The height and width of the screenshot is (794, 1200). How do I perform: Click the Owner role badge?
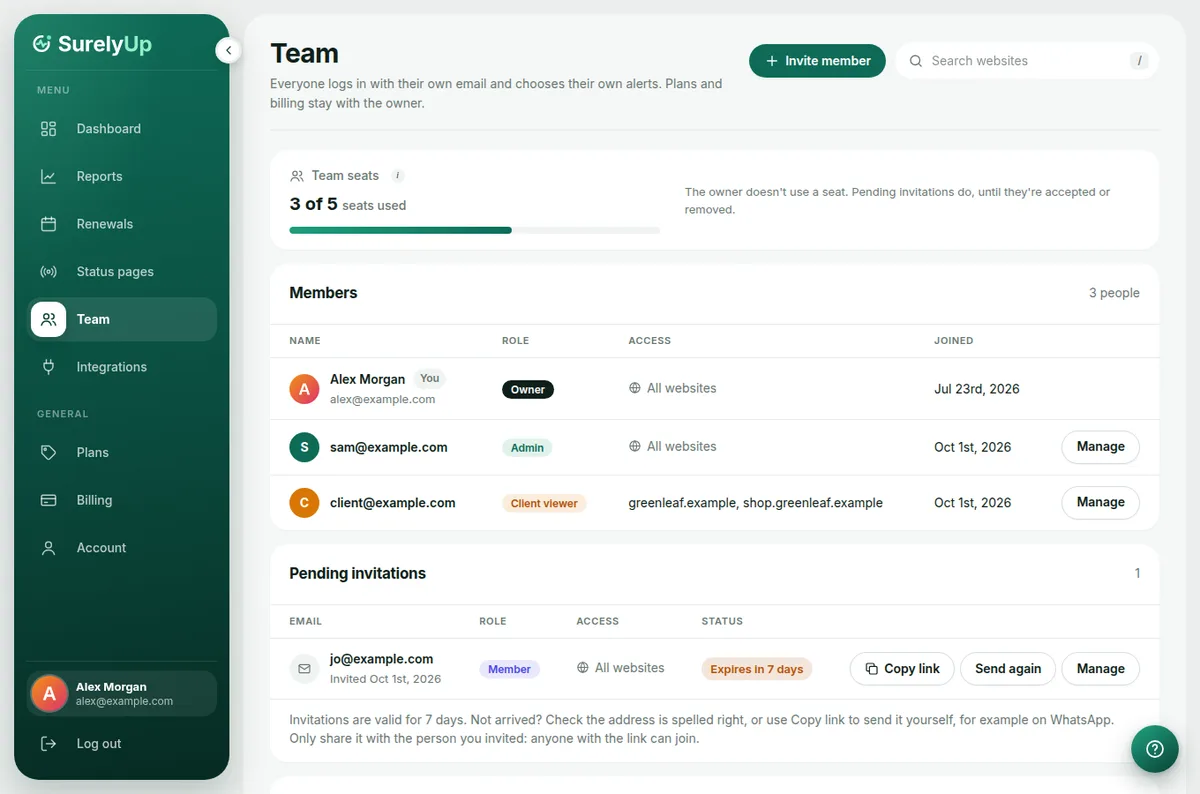528,389
